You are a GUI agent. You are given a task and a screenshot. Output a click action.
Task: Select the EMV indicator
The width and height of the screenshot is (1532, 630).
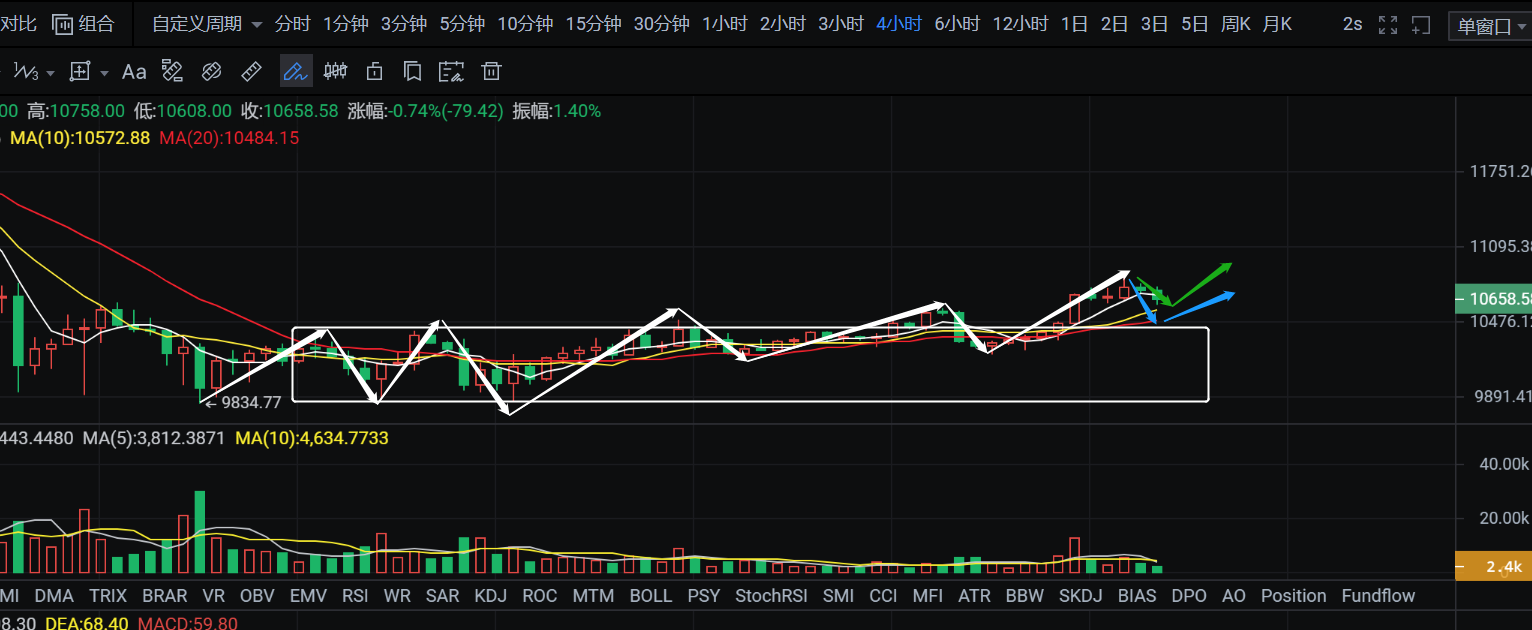pyautogui.click(x=308, y=596)
